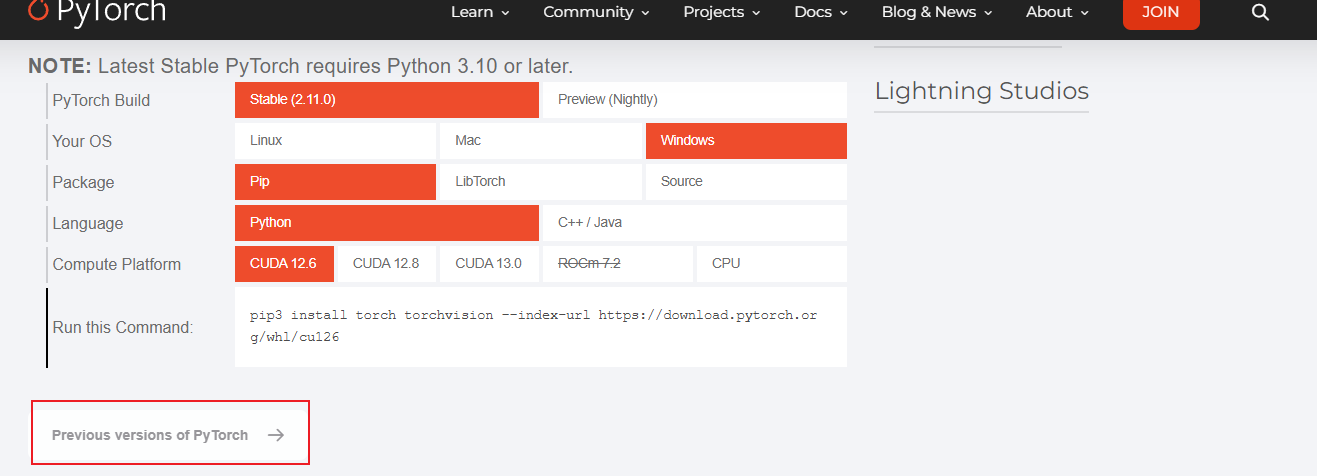Select Mac operating system option
Viewport: 1317px width, 476px height.
point(540,141)
